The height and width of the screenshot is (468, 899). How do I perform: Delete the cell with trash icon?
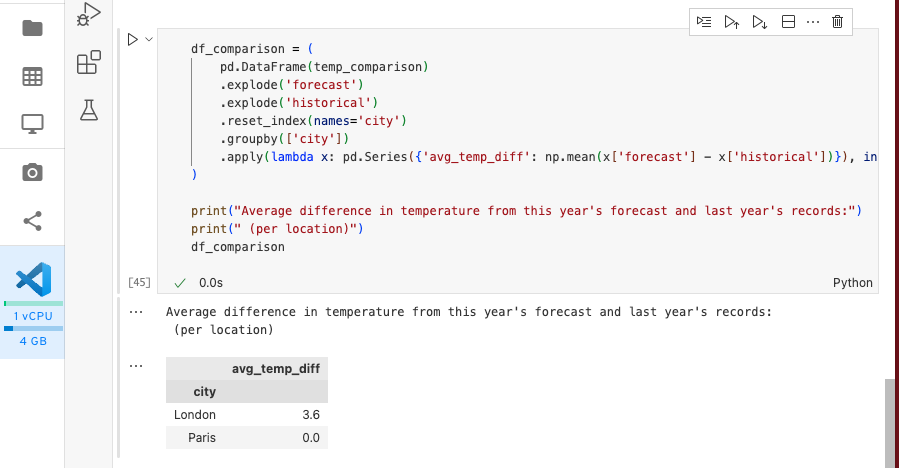[838, 21]
